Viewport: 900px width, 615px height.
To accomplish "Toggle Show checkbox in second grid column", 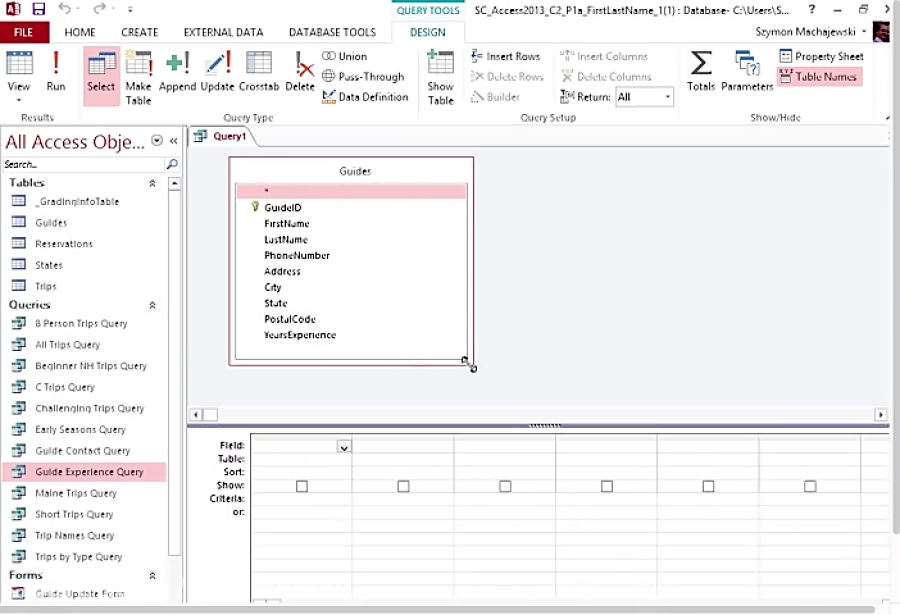I will click(404, 486).
